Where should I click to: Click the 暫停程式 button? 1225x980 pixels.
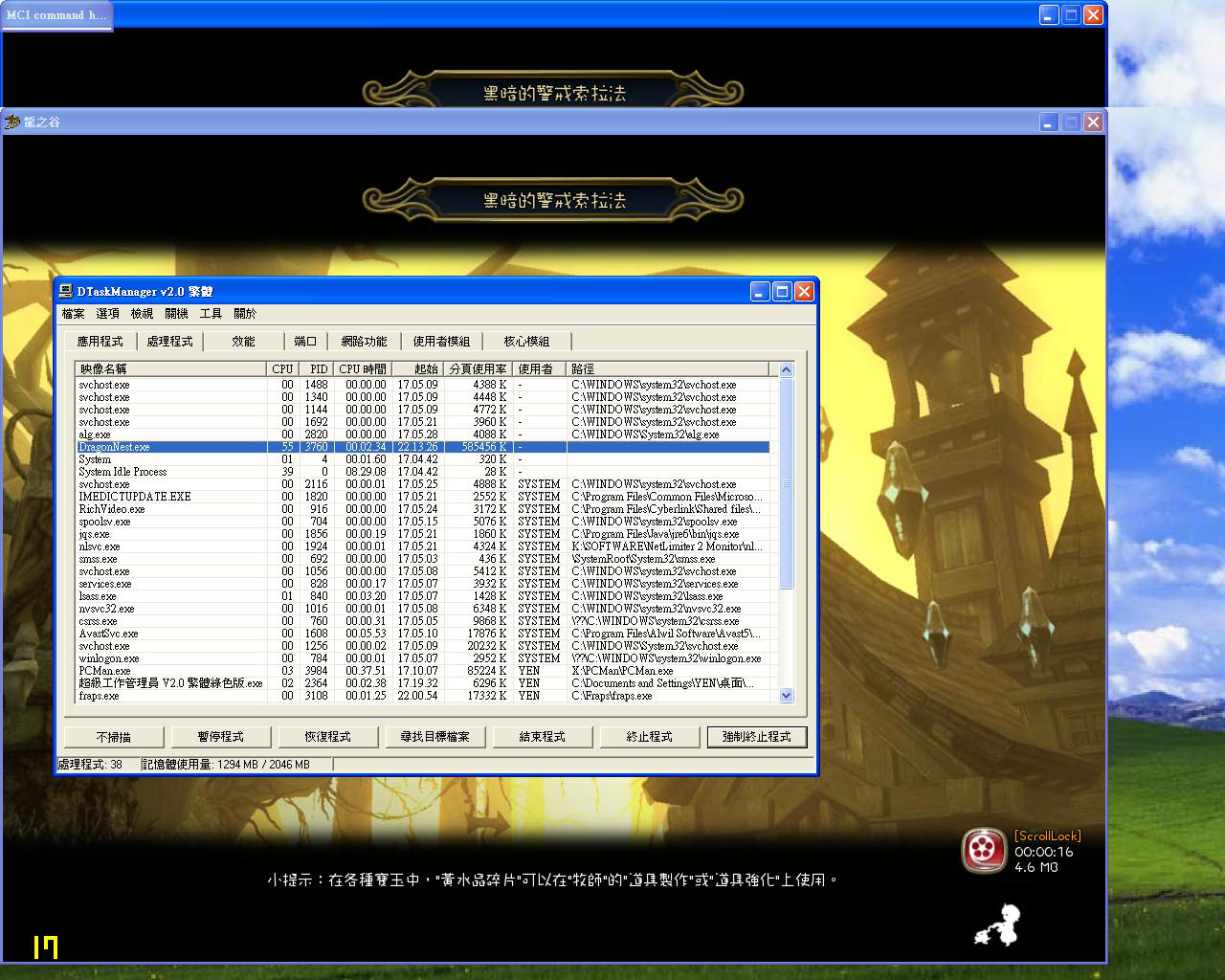(221, 737)
